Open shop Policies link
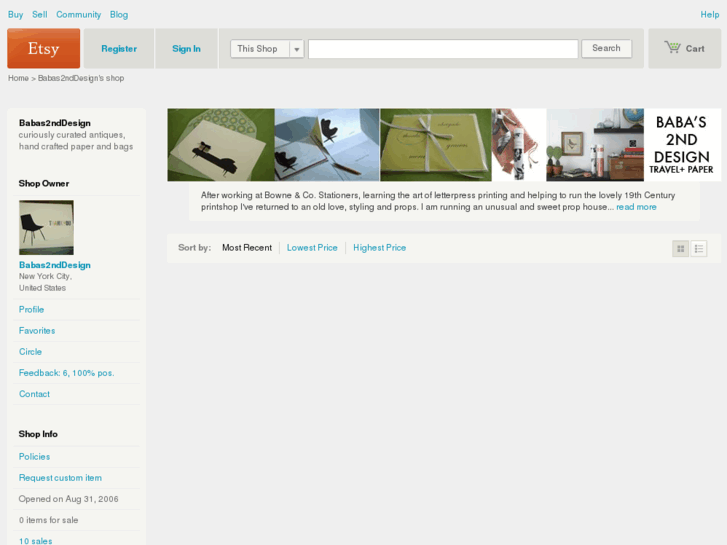The height and width of the screenshot is (545, 727). coord(34,456)
